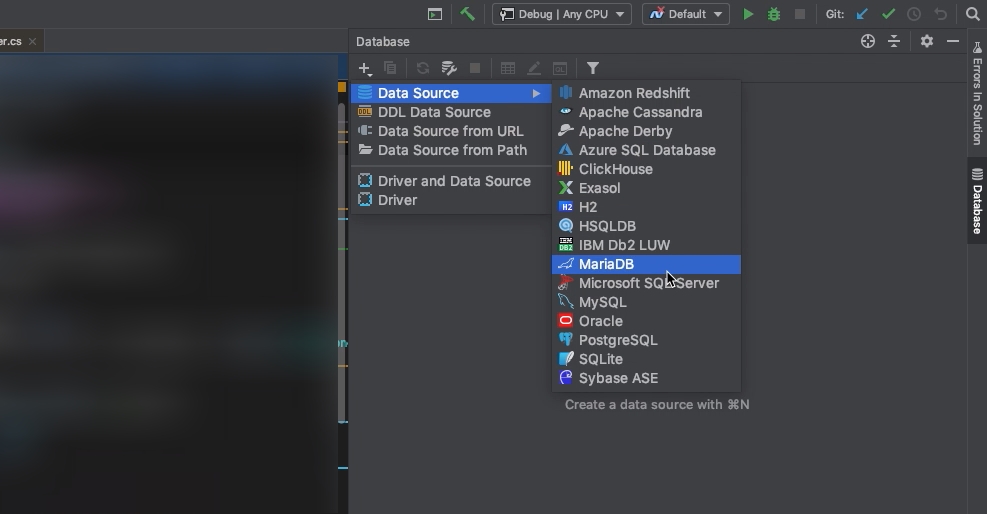The height and width of the screenshot is (514, 987).
Task: Select SQLite data source
Action: [x=646, y=359]
